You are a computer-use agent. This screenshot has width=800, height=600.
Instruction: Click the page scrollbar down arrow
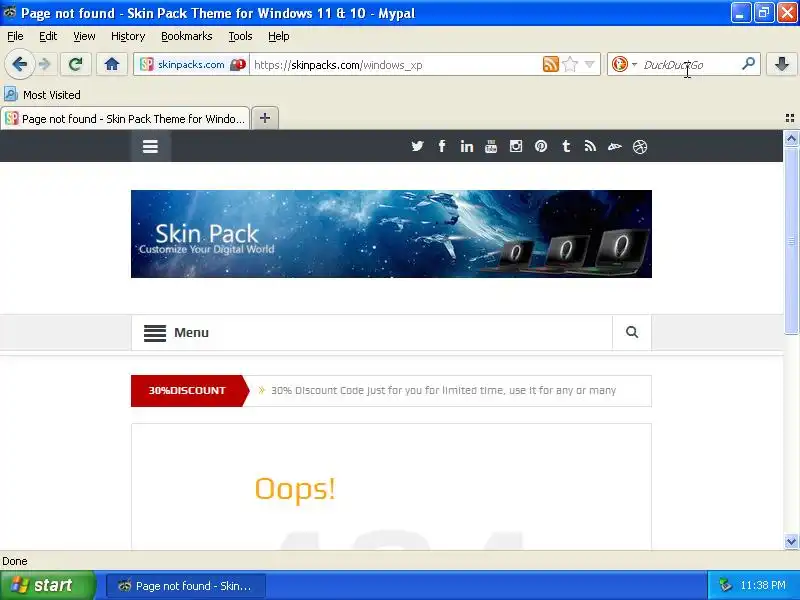(x=791, y=541)
